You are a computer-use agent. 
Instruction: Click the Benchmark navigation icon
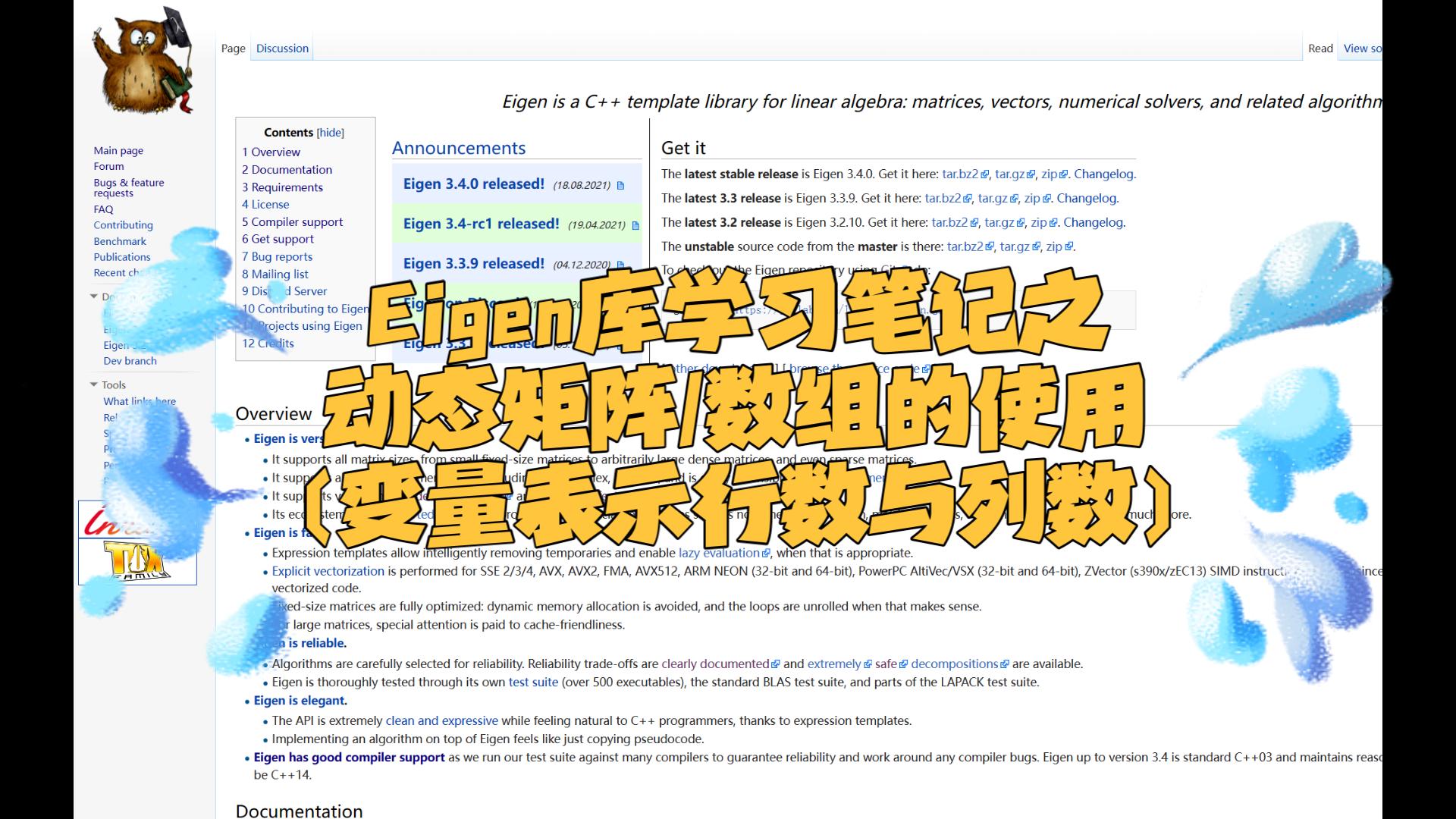(x=120, y=240)
